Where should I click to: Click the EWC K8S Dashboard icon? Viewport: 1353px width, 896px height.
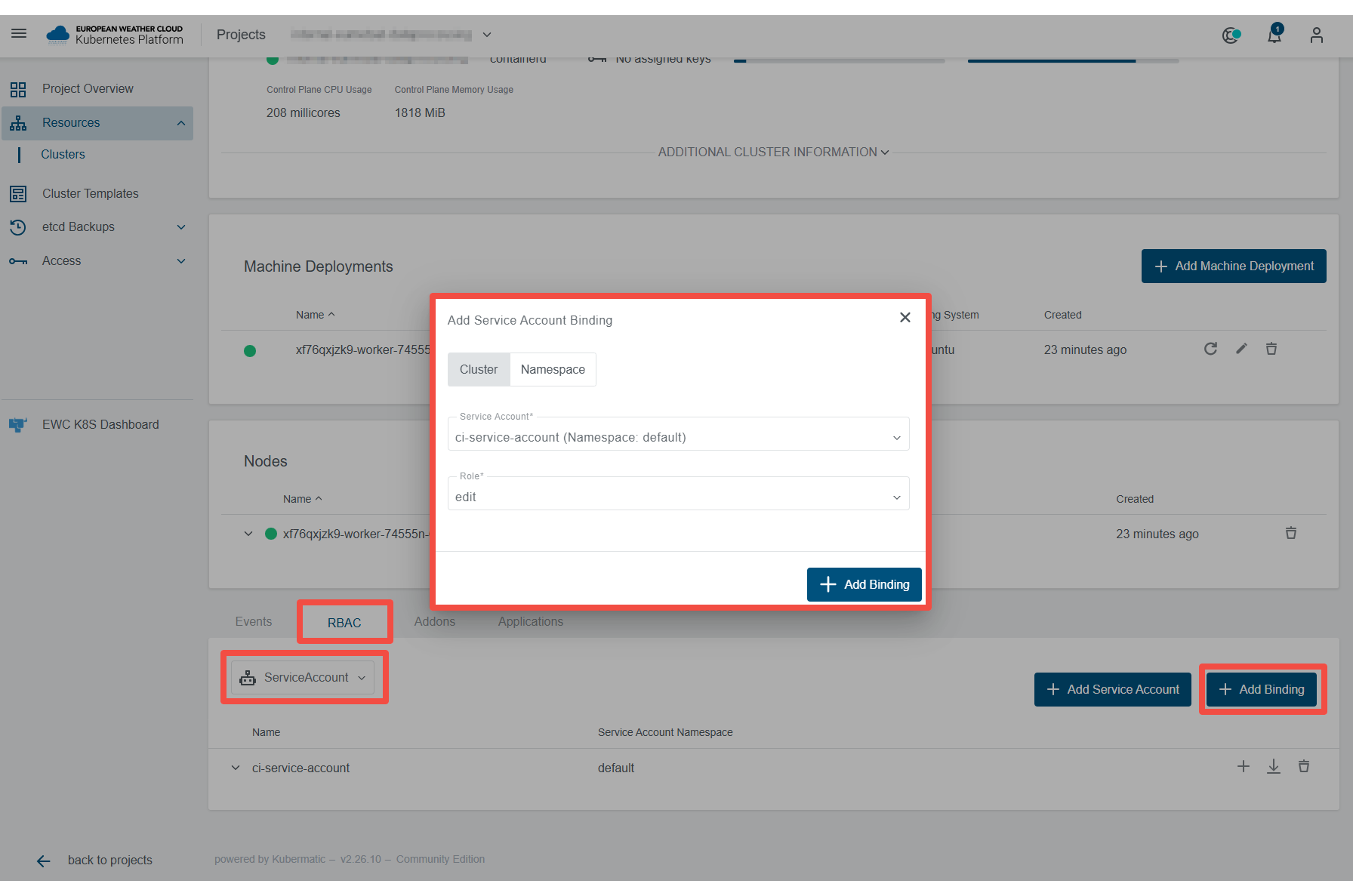coord(18,424)
